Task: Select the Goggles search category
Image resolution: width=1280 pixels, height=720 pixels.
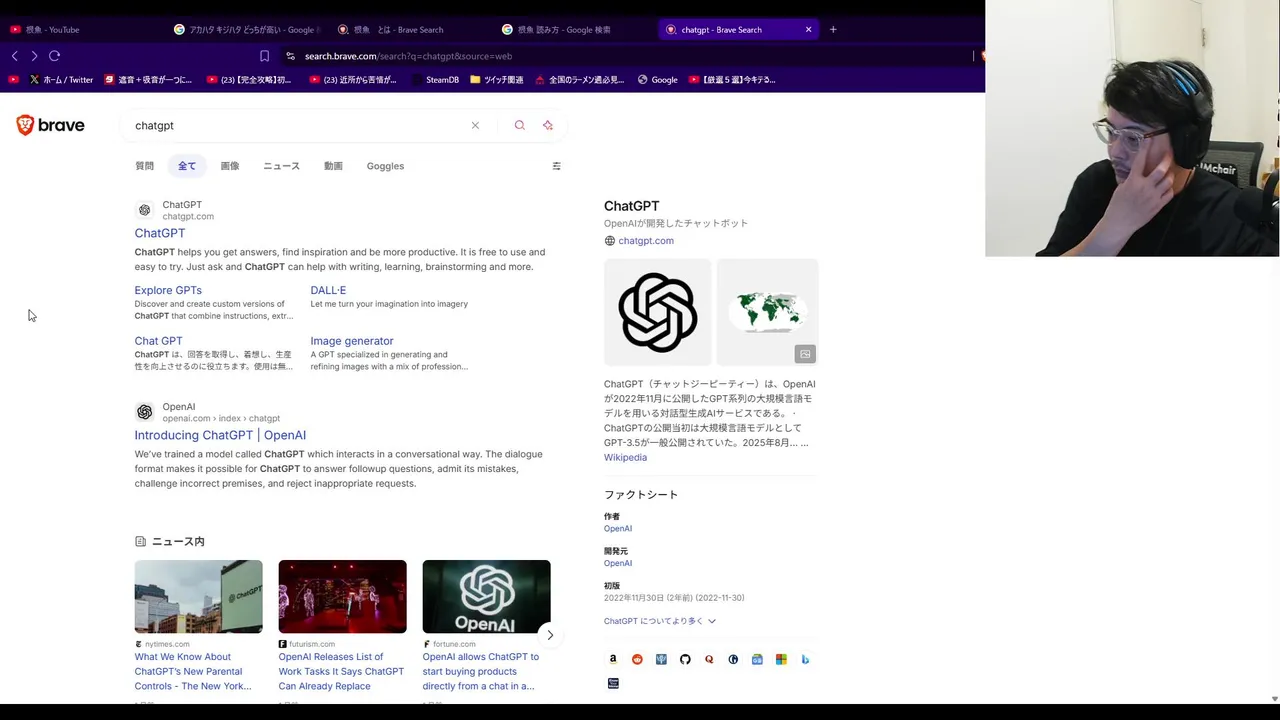Action: tap(385, 166)
